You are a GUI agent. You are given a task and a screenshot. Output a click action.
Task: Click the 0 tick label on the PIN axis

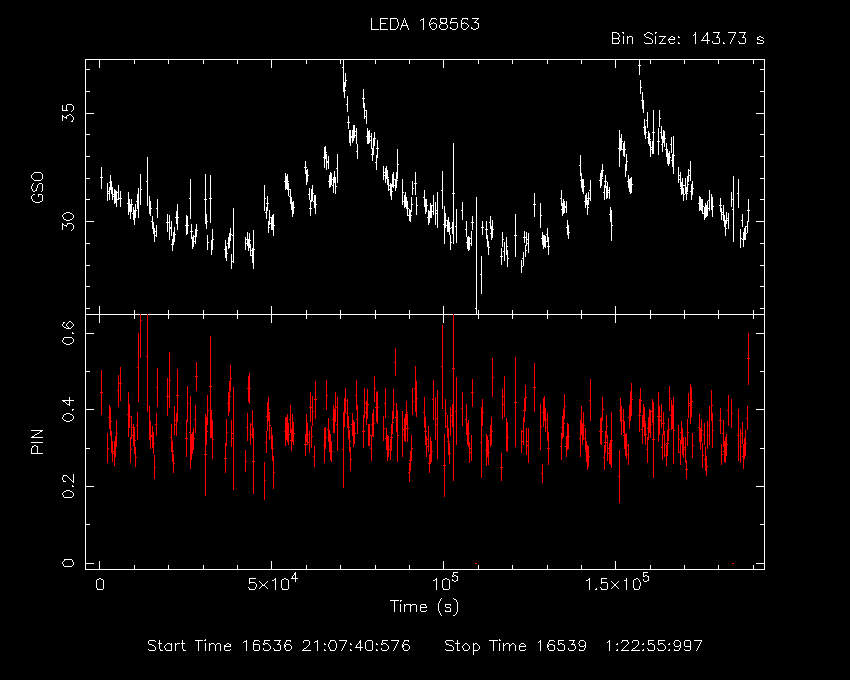[x=68, y=563]
